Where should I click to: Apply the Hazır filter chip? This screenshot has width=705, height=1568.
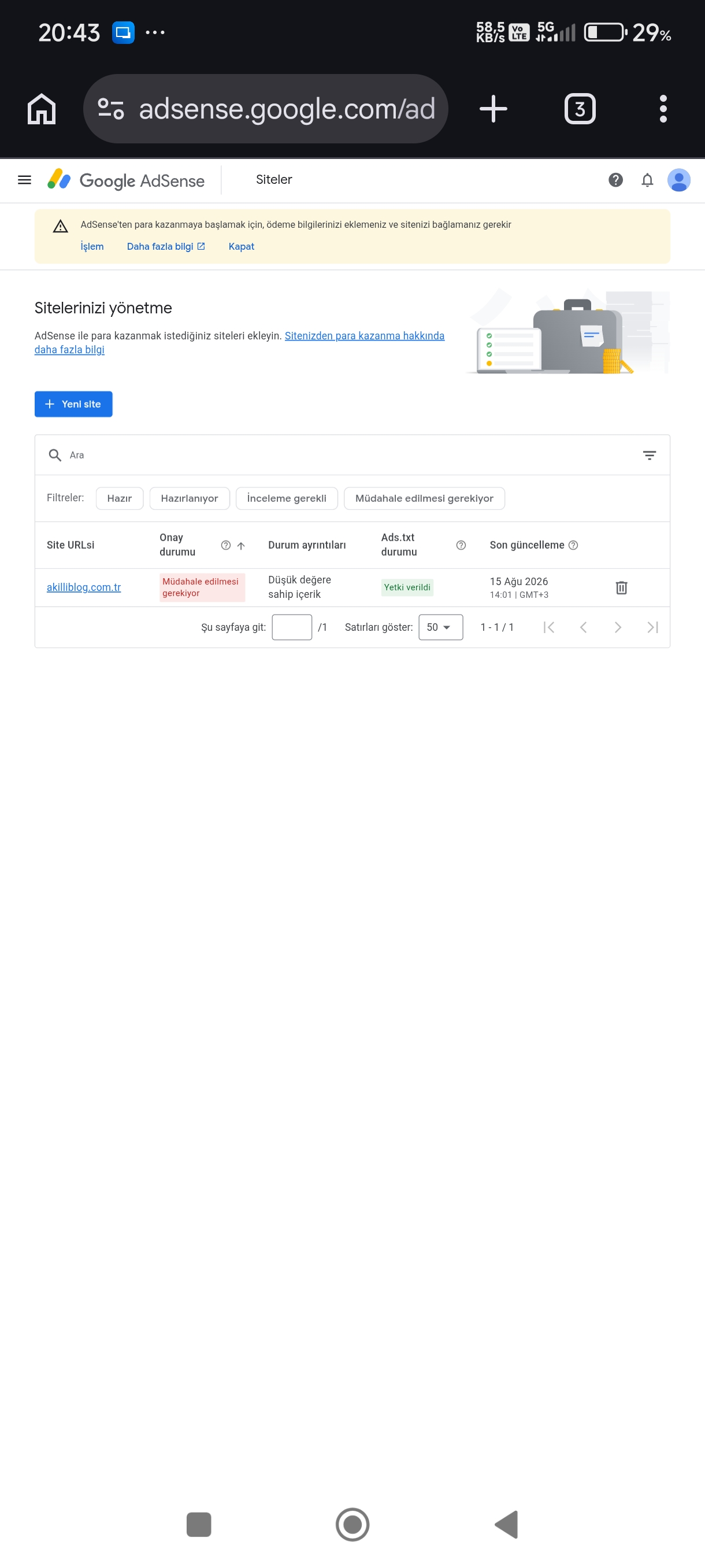point(119,498)
